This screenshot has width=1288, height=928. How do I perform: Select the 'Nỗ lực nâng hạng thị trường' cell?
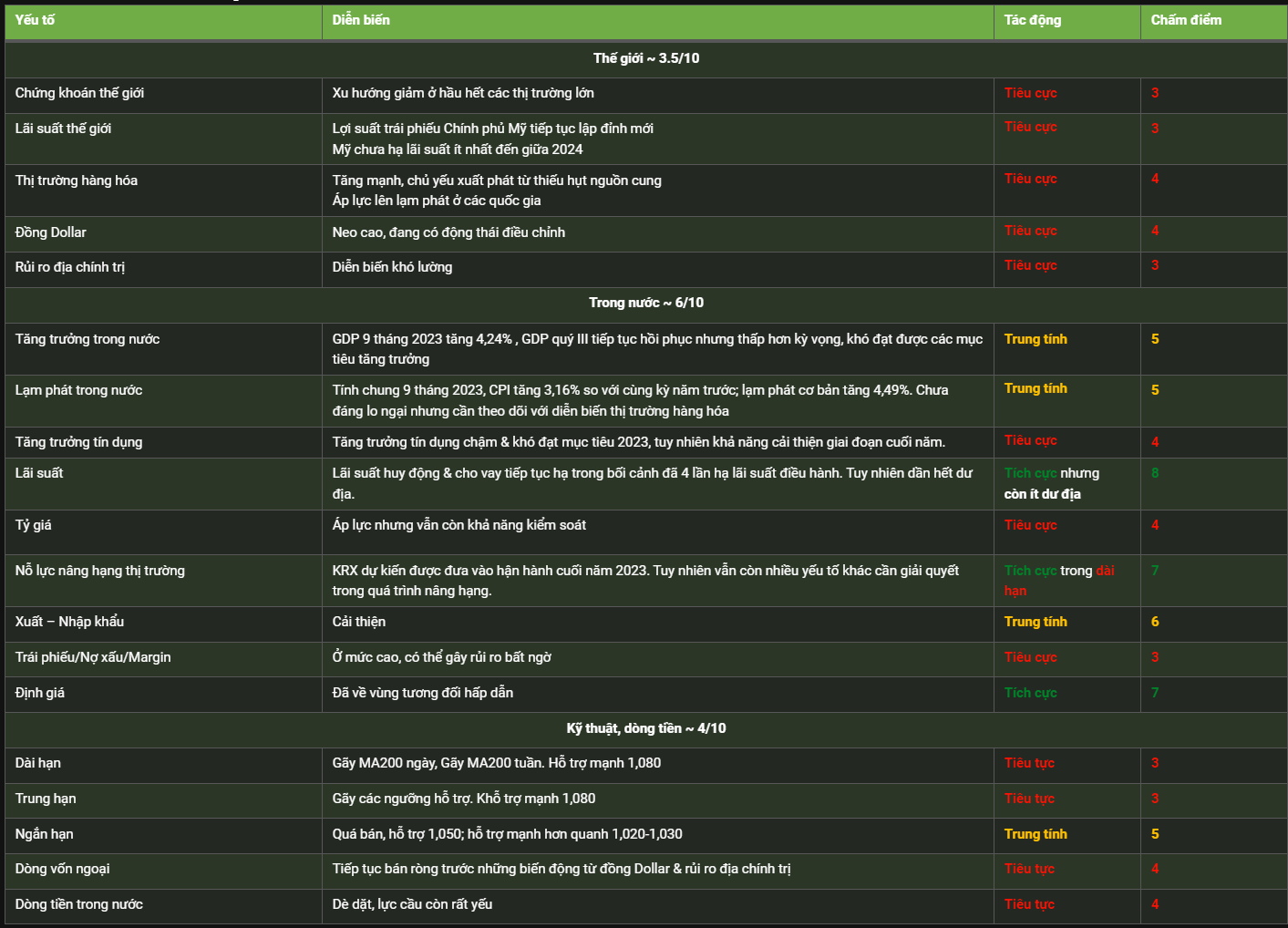(x=163, y=581)
